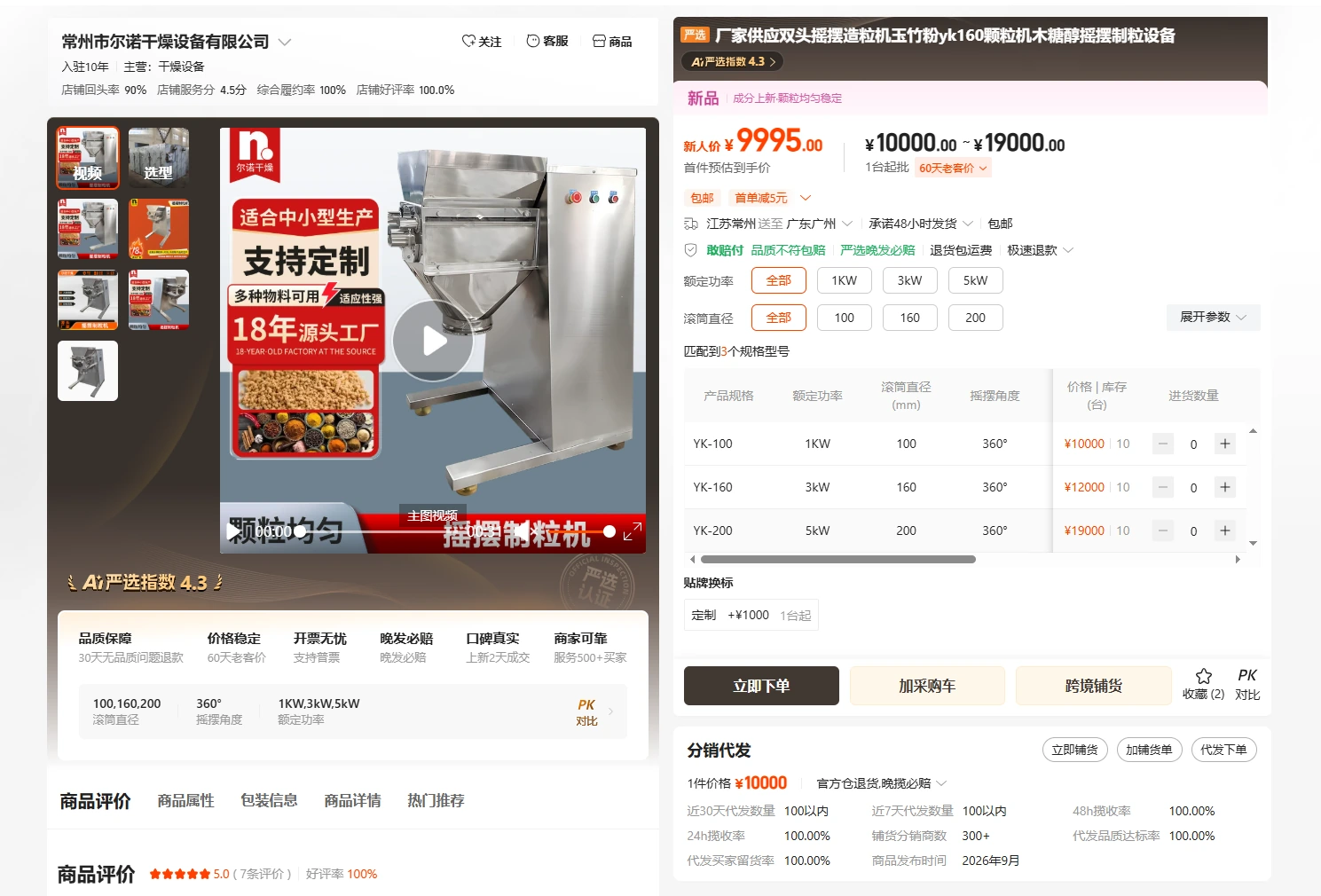Click the spec table horizontal scrollbar
This screenshot has height=896, width=1321.
(838, 560)
